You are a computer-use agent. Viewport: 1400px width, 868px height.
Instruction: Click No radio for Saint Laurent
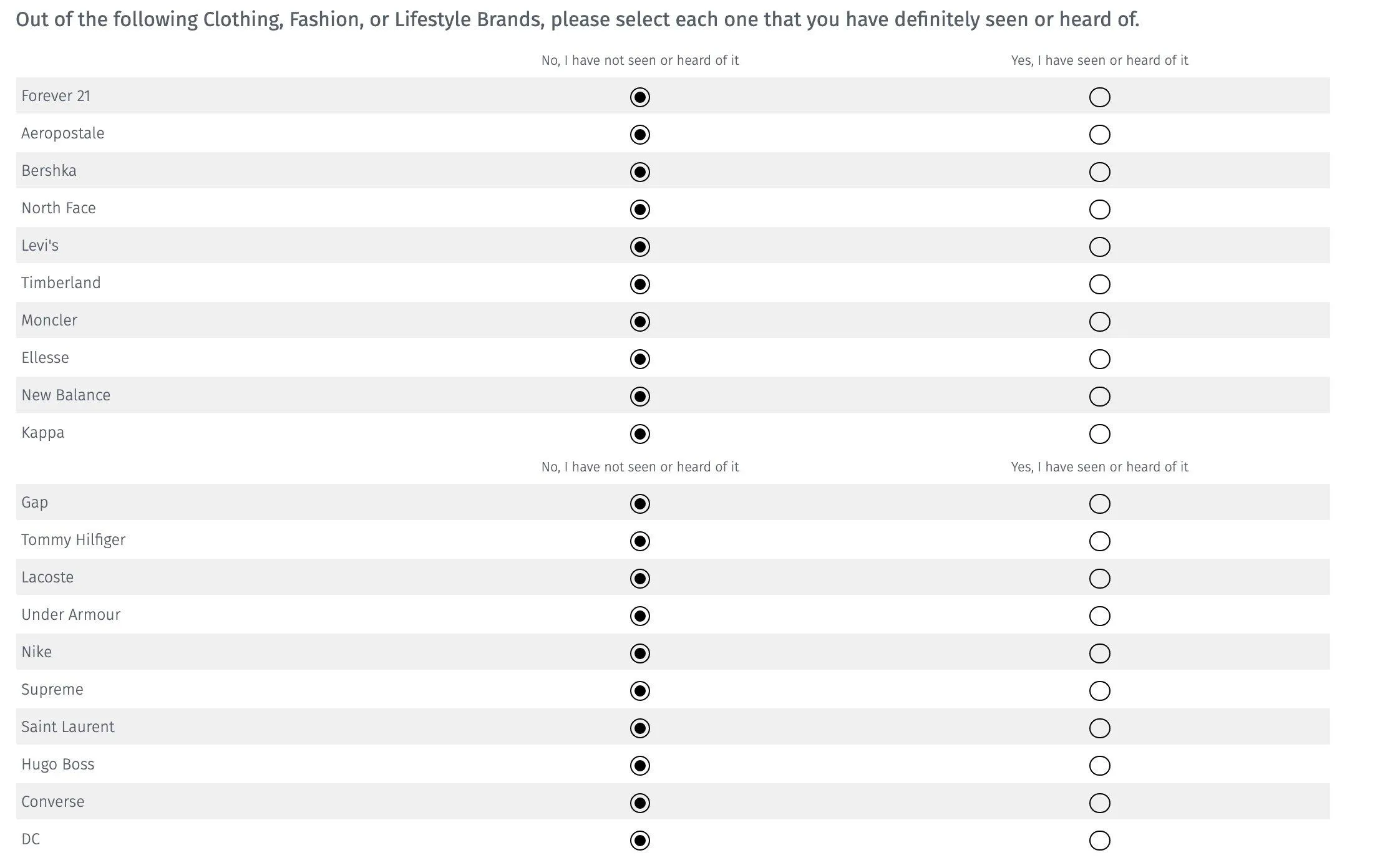pos(640,728)
